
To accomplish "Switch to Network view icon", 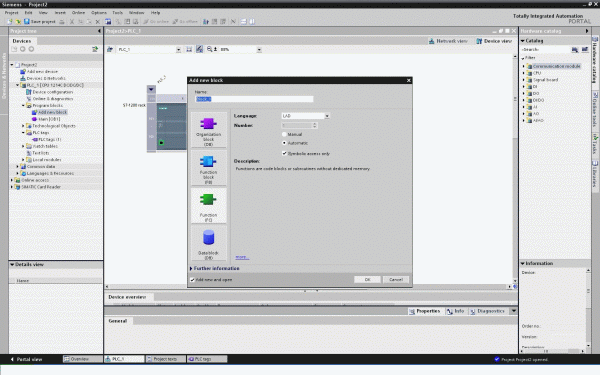I will tap(432, 41).
